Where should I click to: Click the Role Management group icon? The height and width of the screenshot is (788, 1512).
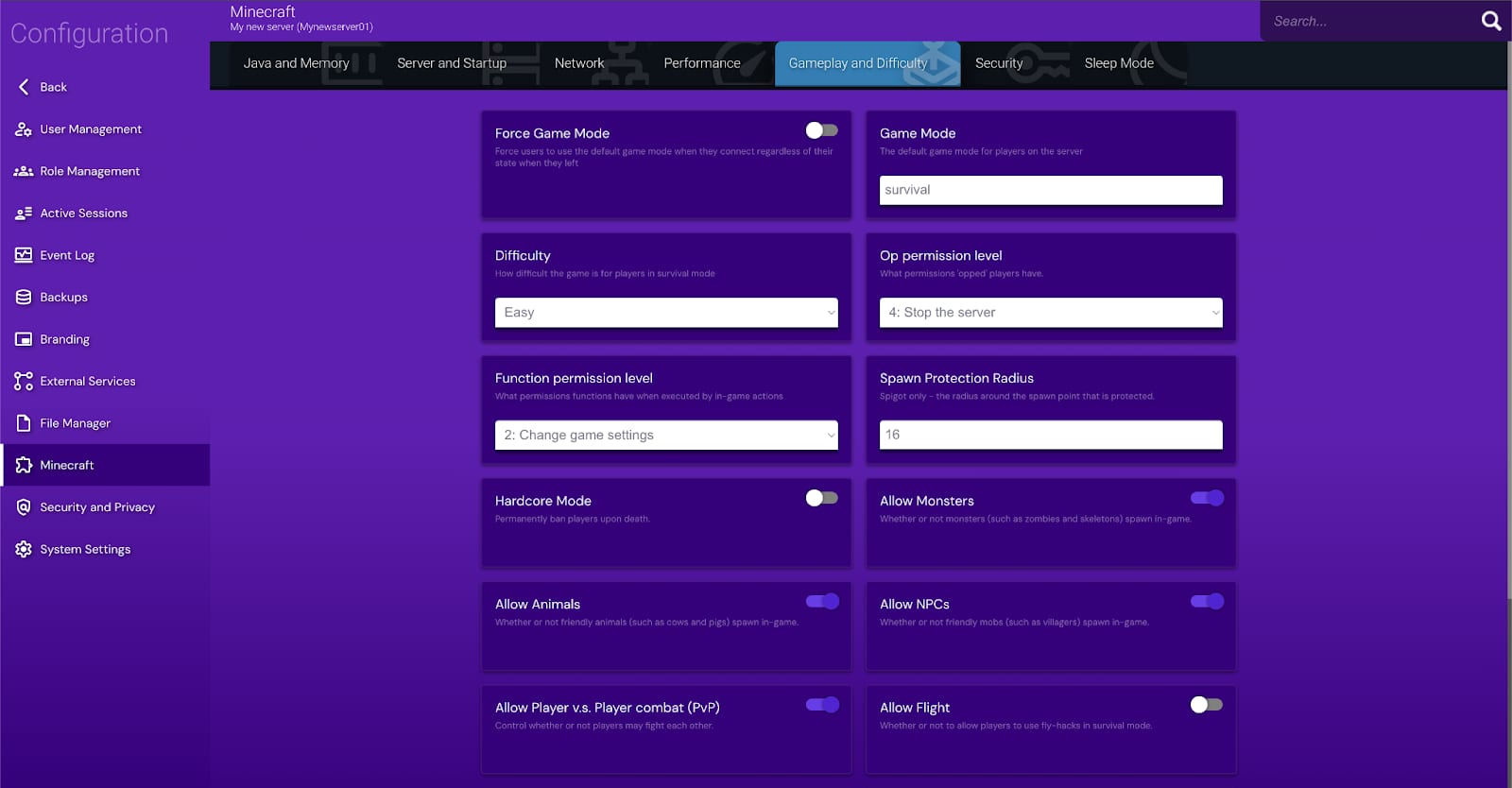24,171
